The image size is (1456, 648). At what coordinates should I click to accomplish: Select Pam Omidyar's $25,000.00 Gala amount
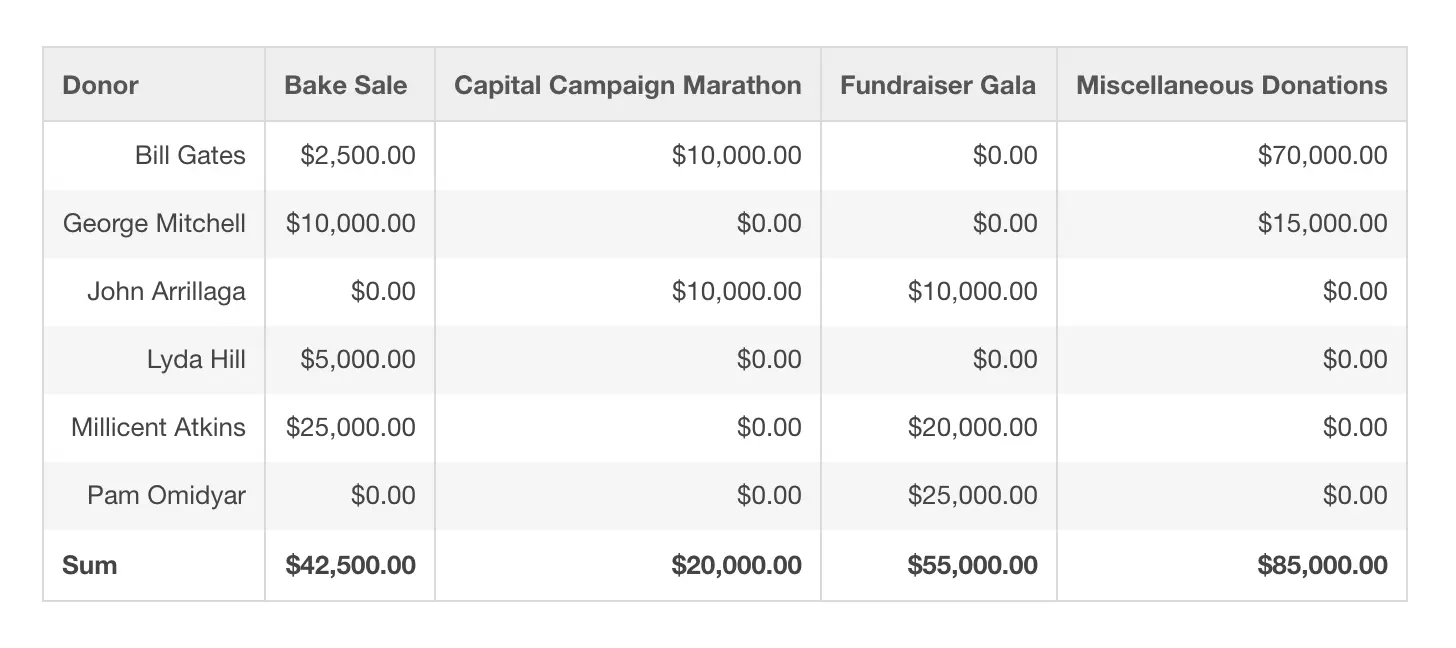972,495
